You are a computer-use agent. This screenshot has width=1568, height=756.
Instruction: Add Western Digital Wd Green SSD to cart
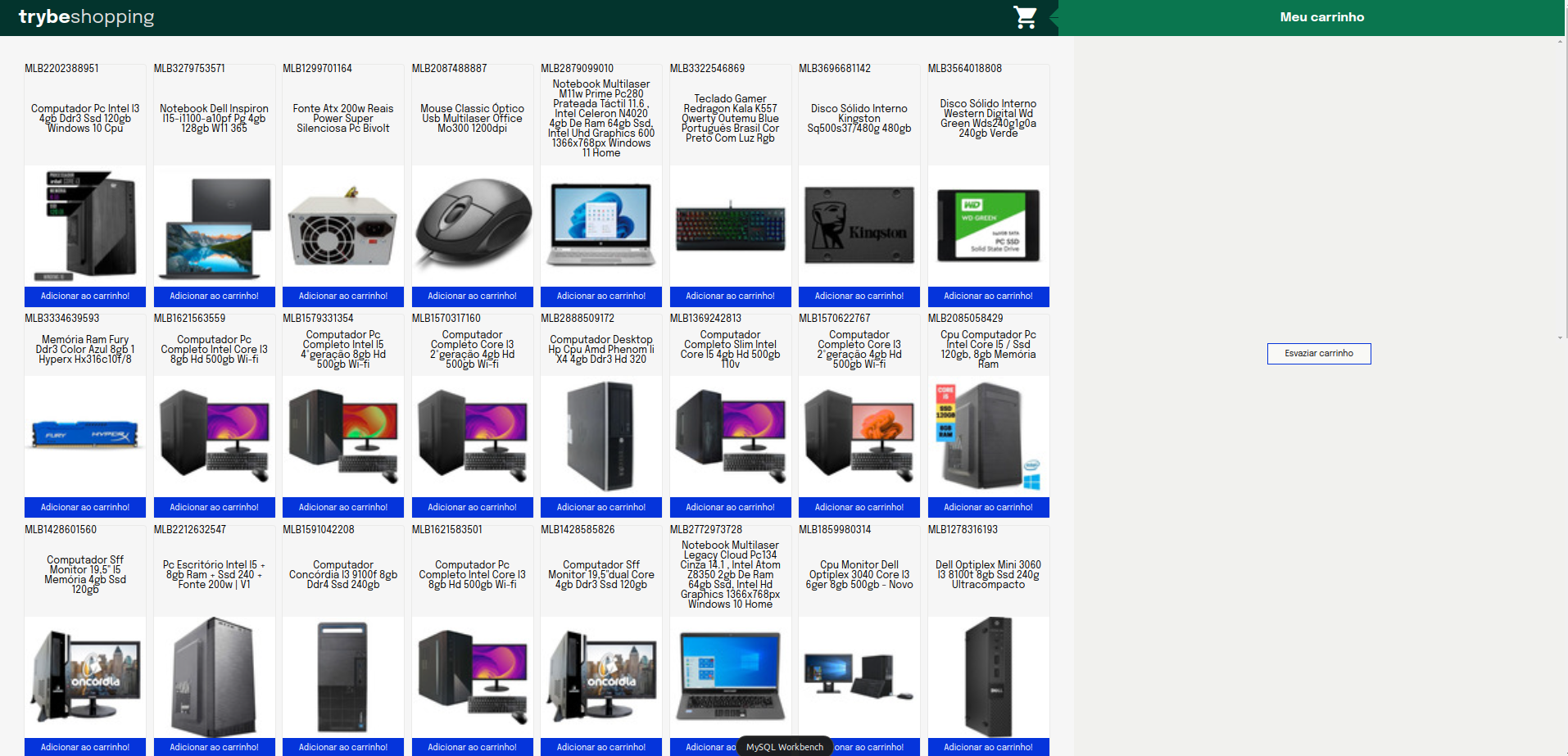[x=988, y=297]
